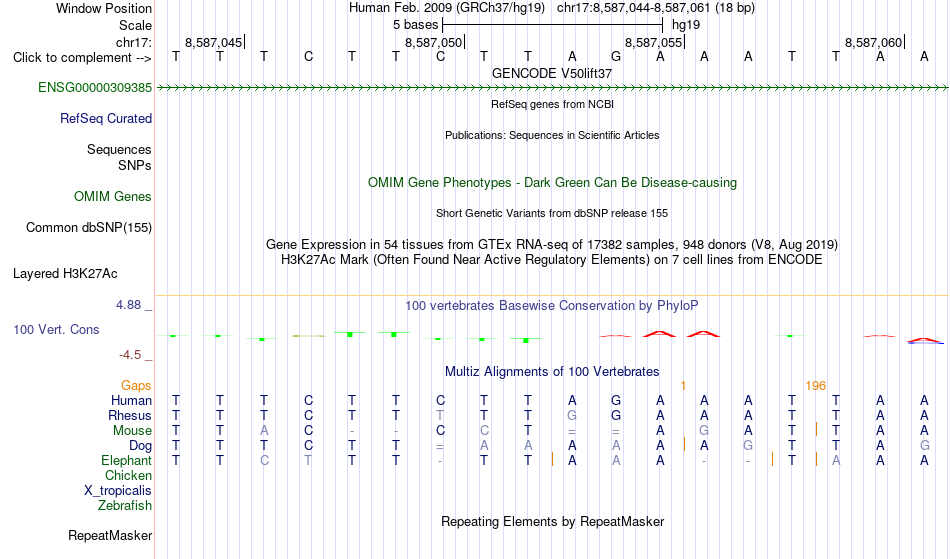The image size is (950, 559).
Task: Click the ENSG00000309385 gene arrow track
Action: click(552, 88)
